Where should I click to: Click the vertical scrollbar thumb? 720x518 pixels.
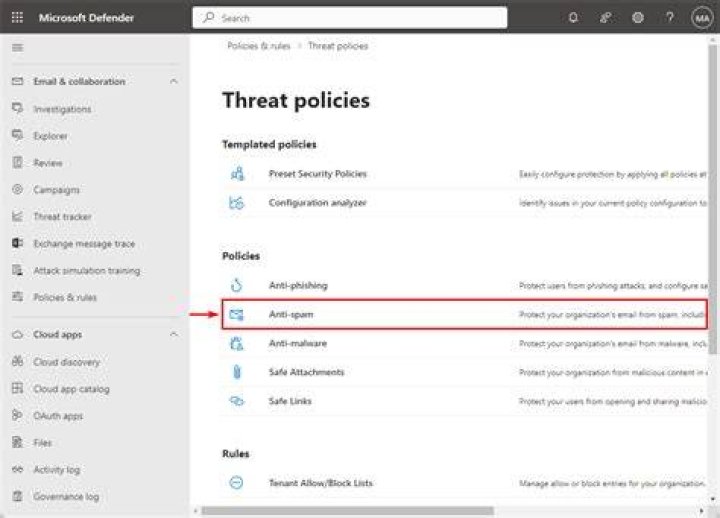pos(713,199)
